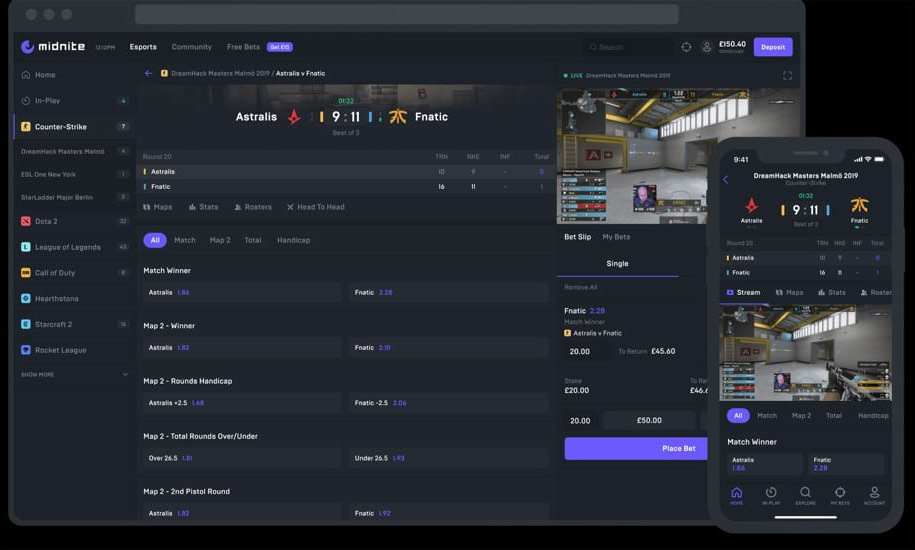This screenshot has height=550, width=915.
Task: Pick Over 26.5 total rounds
Action: [x=242, y=458]
